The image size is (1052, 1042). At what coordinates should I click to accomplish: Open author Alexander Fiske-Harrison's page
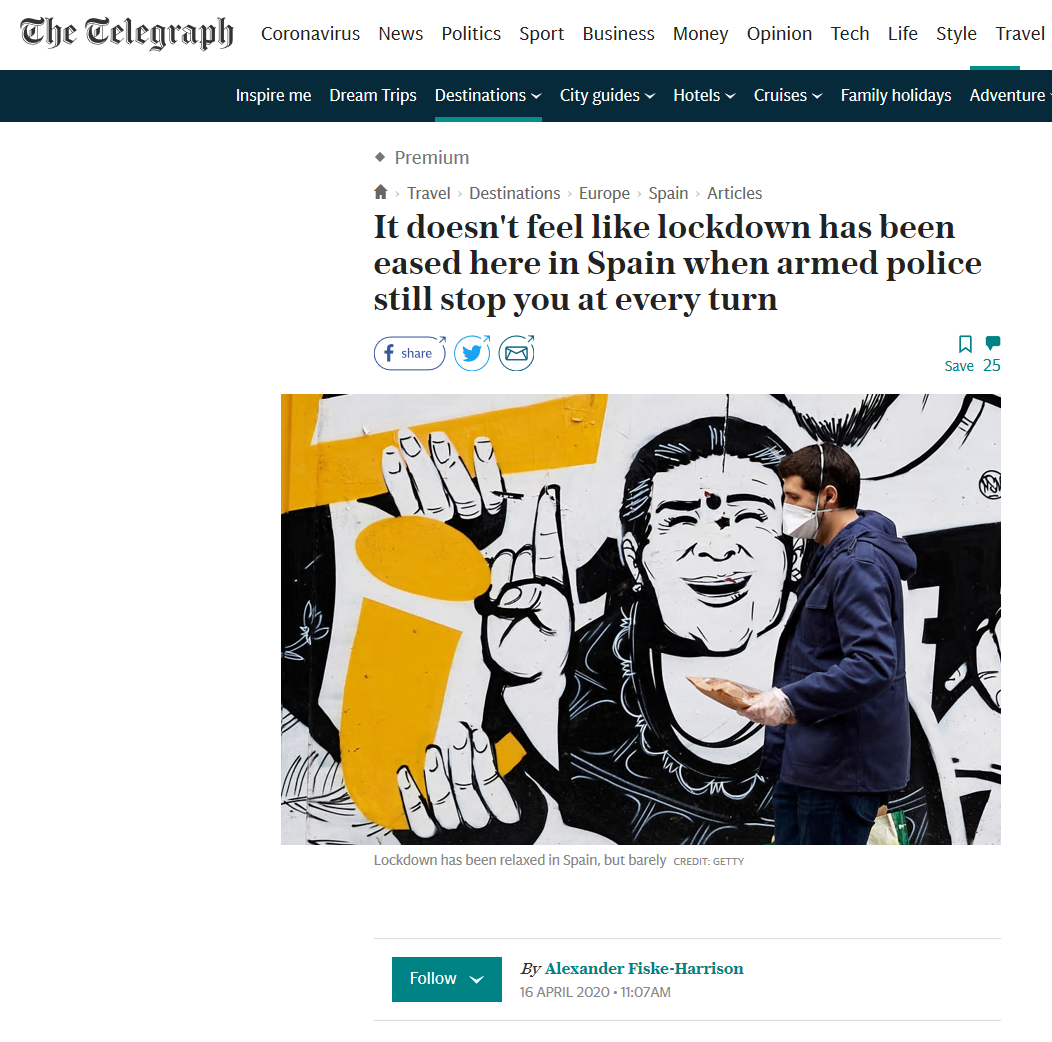point(644,968)
